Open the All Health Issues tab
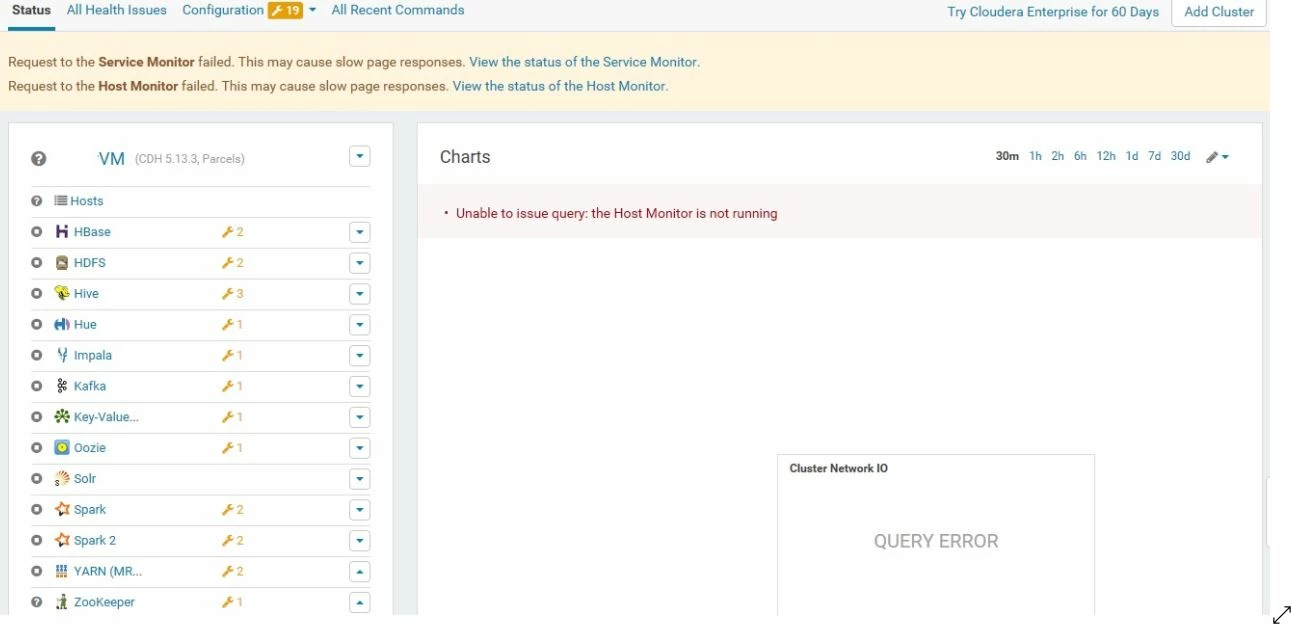Viewport: 1291px width, 632px height. click(117, 10)
